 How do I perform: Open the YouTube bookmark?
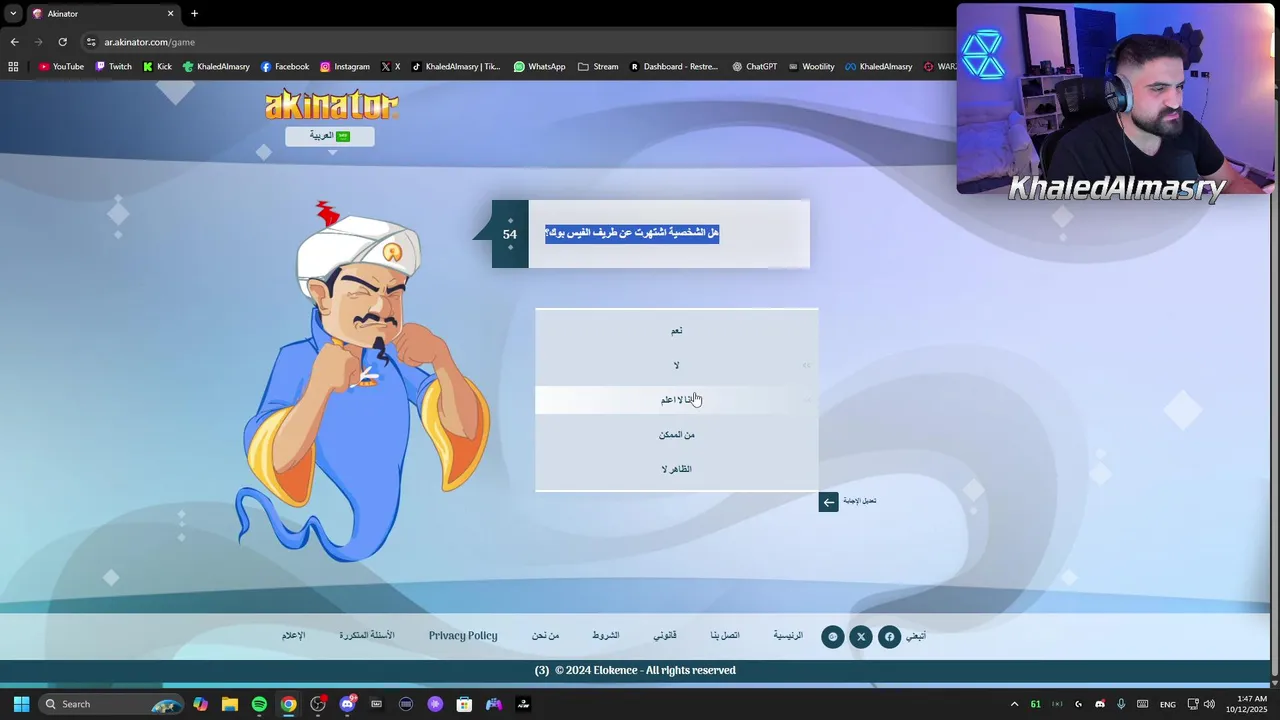point(61,67)
